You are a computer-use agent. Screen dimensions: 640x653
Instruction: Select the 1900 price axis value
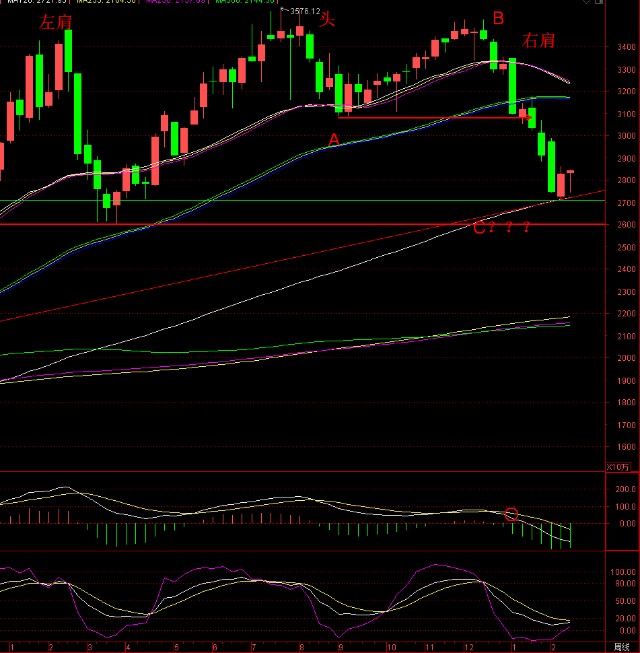click(x=626, y=381)
